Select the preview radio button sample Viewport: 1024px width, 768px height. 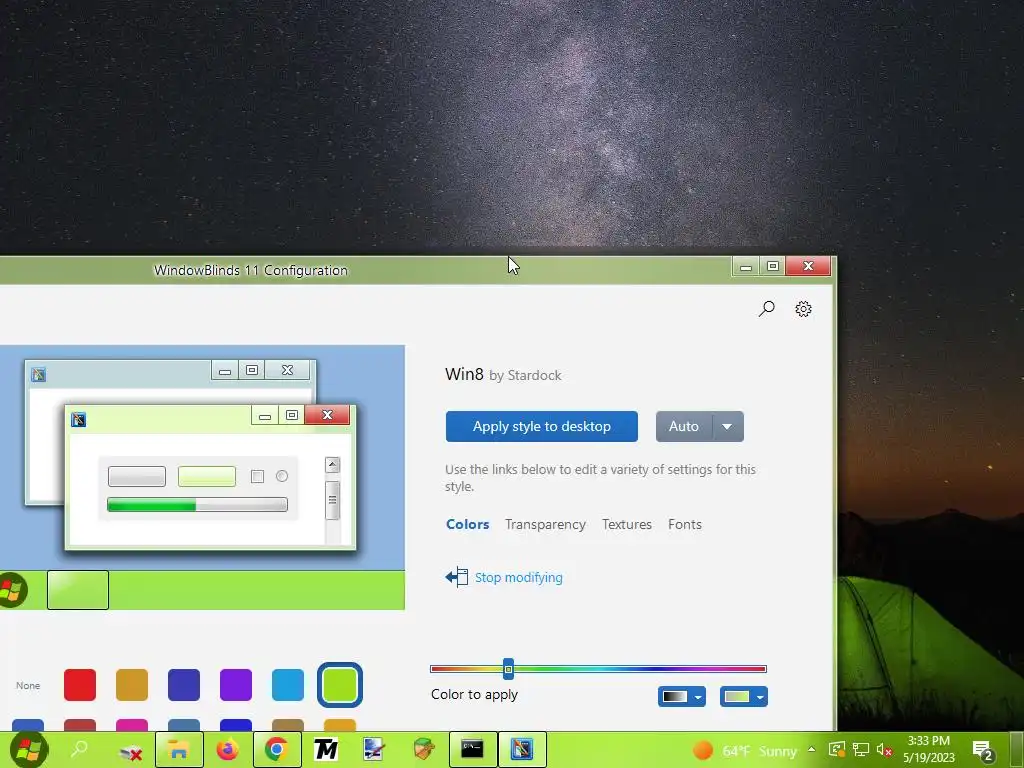point(281,476)
